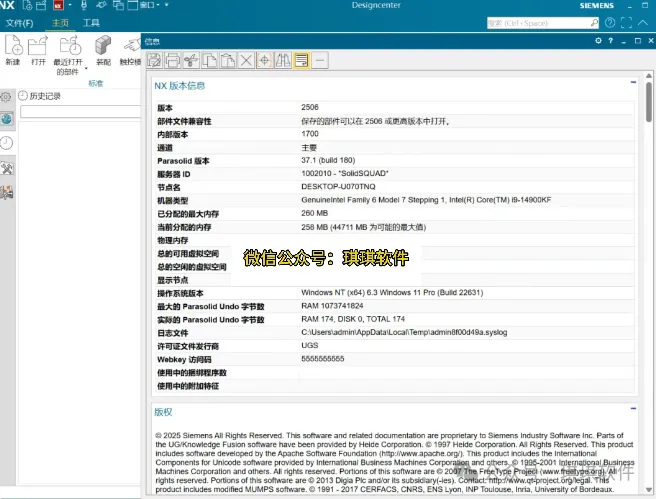Click the find binoculars icon in the Information toolbar
The image size is (656, 499).
(283, 60)
